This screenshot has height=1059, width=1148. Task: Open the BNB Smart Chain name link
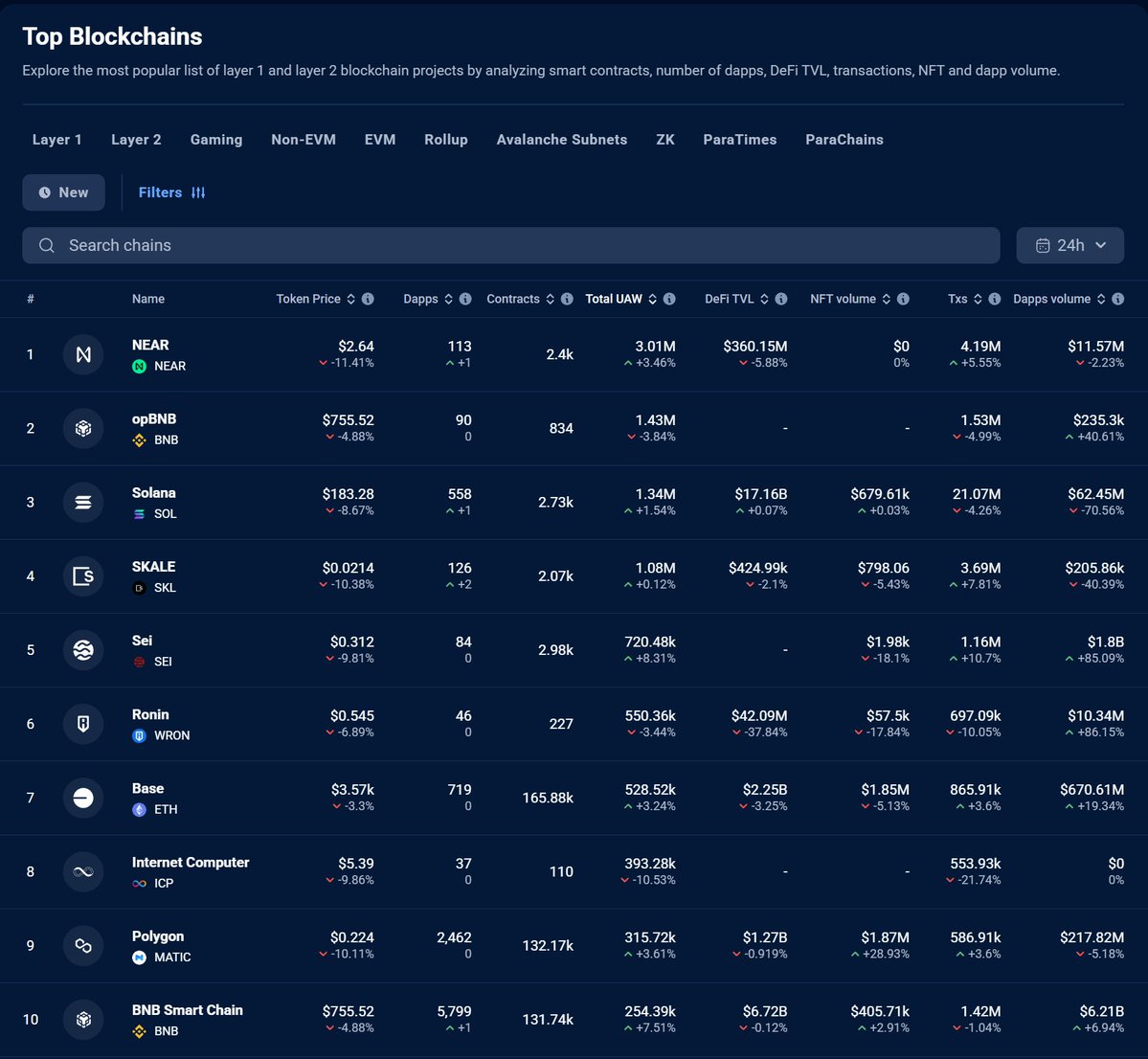point(188,1010)
